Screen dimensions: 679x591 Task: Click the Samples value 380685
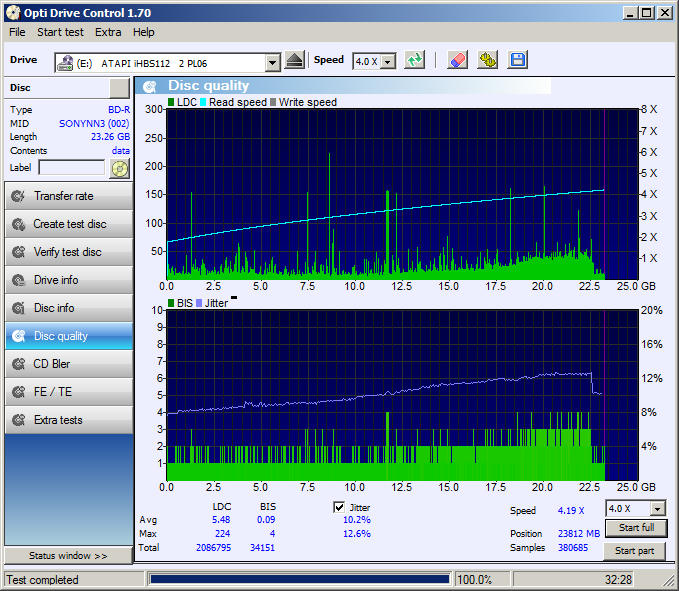pos(573,548)
